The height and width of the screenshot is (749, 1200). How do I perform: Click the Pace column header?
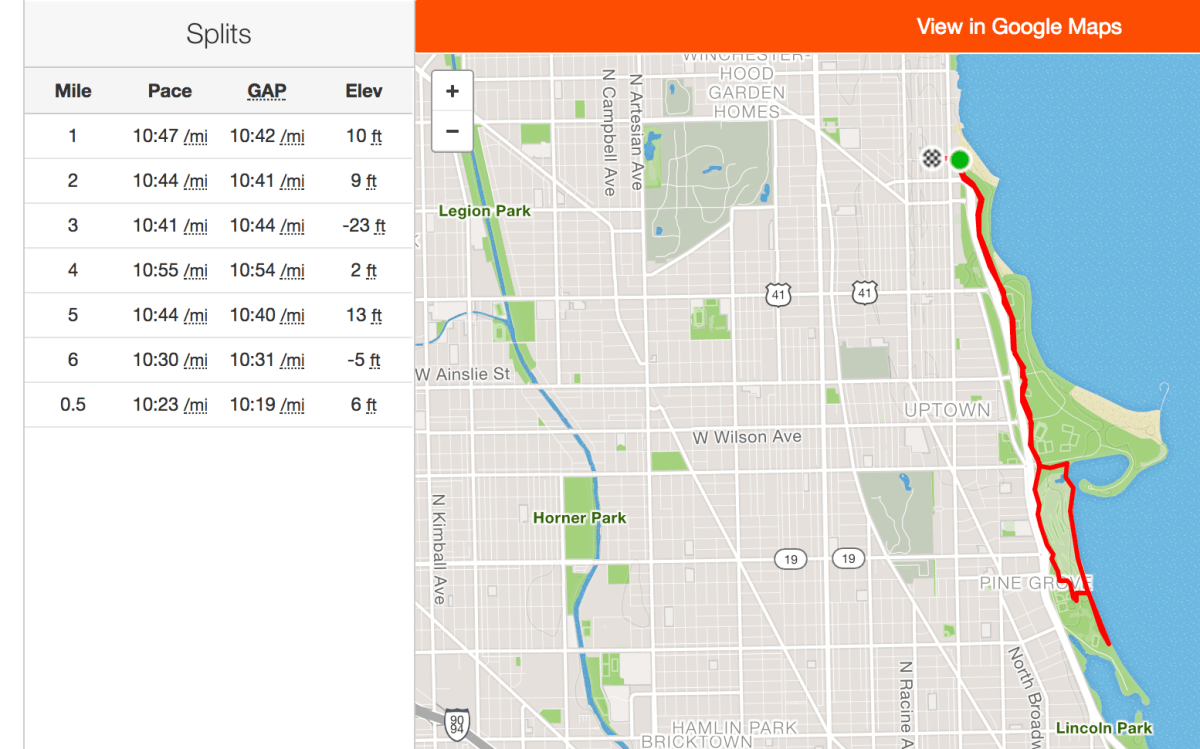coord(170,91)
